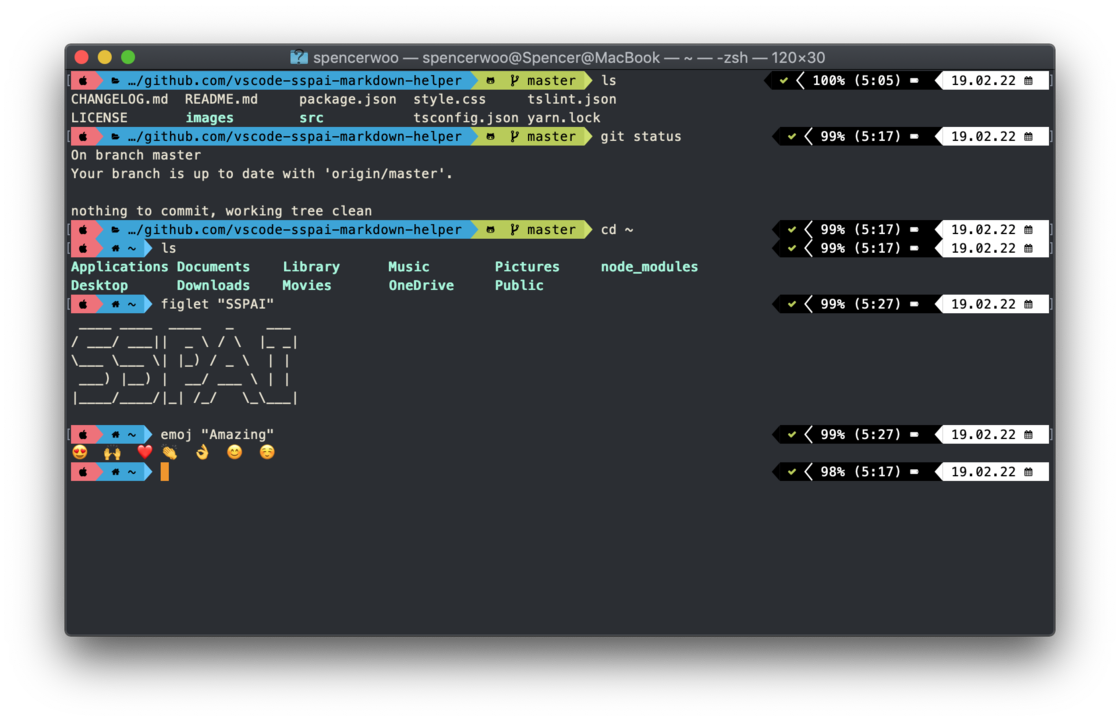Click the battery icon in the right prompt

[914, 80]
